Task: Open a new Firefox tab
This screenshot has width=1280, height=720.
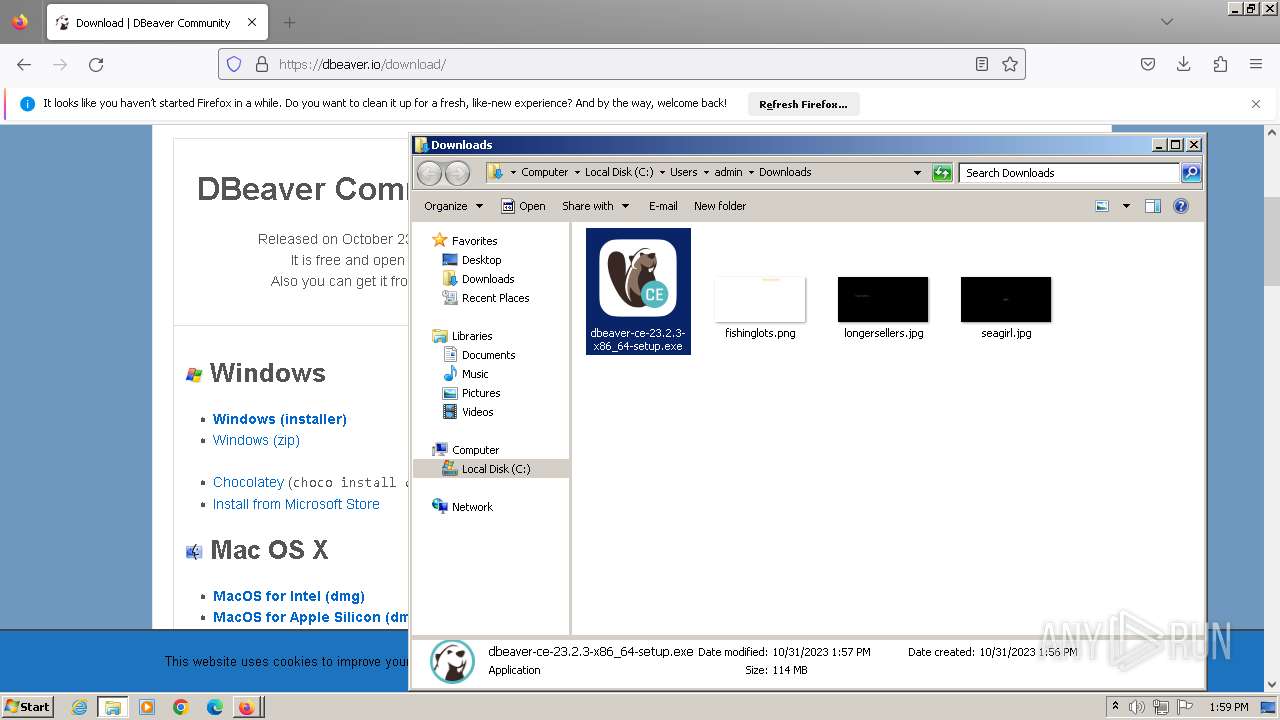Action: point(289,22)
